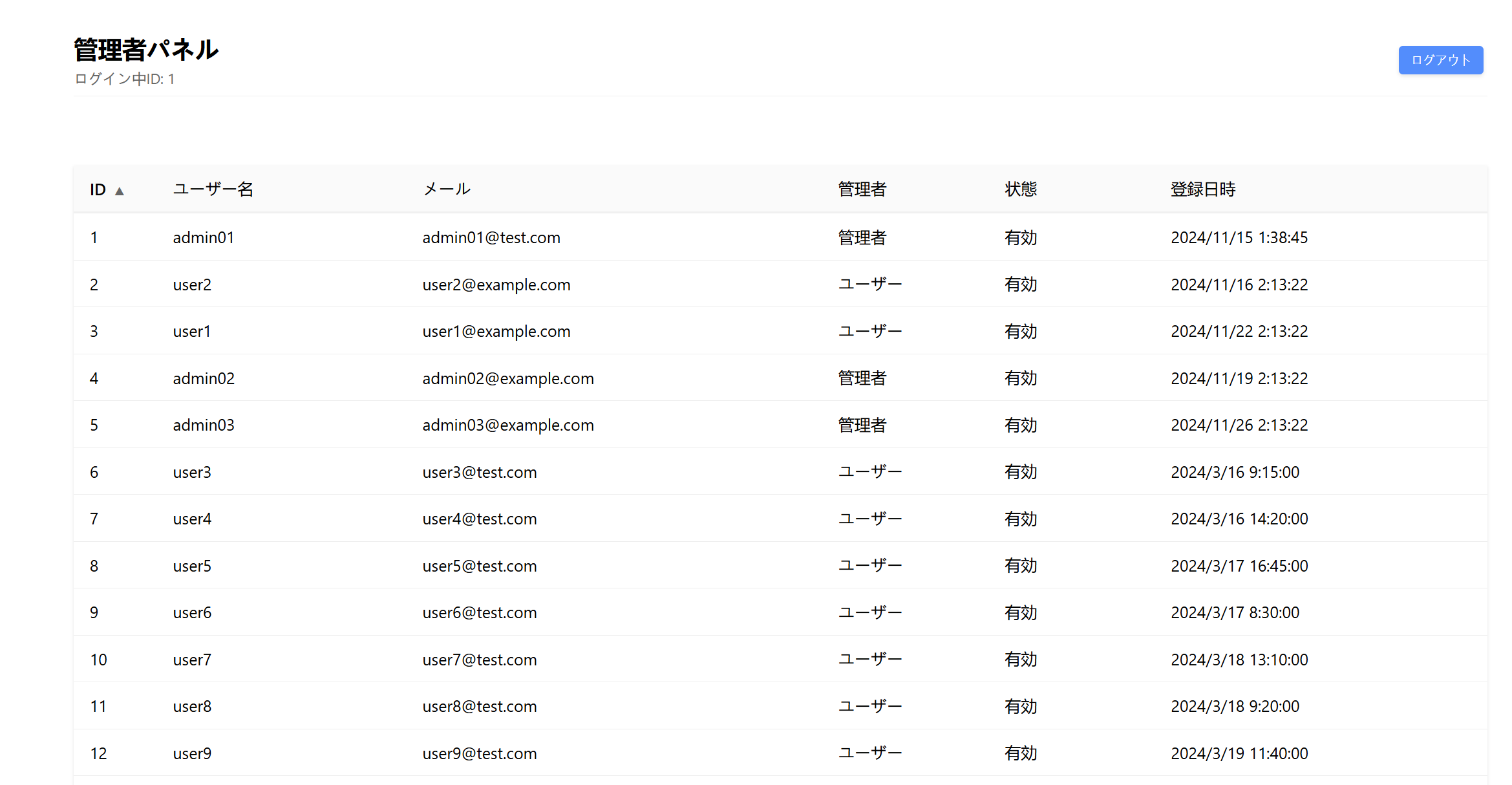Select the admin01 username cell
Screen dimensions: 1512x785
tap(203, 237)
